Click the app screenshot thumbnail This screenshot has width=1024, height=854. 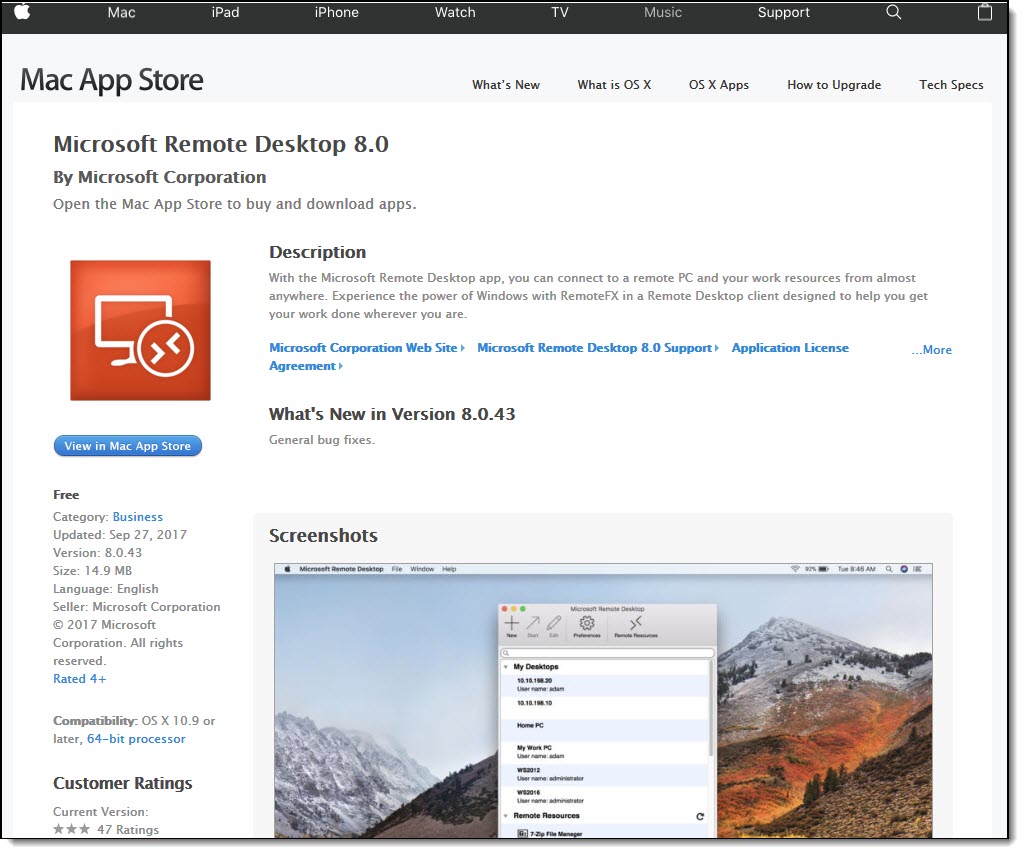[x=603, y=701]
